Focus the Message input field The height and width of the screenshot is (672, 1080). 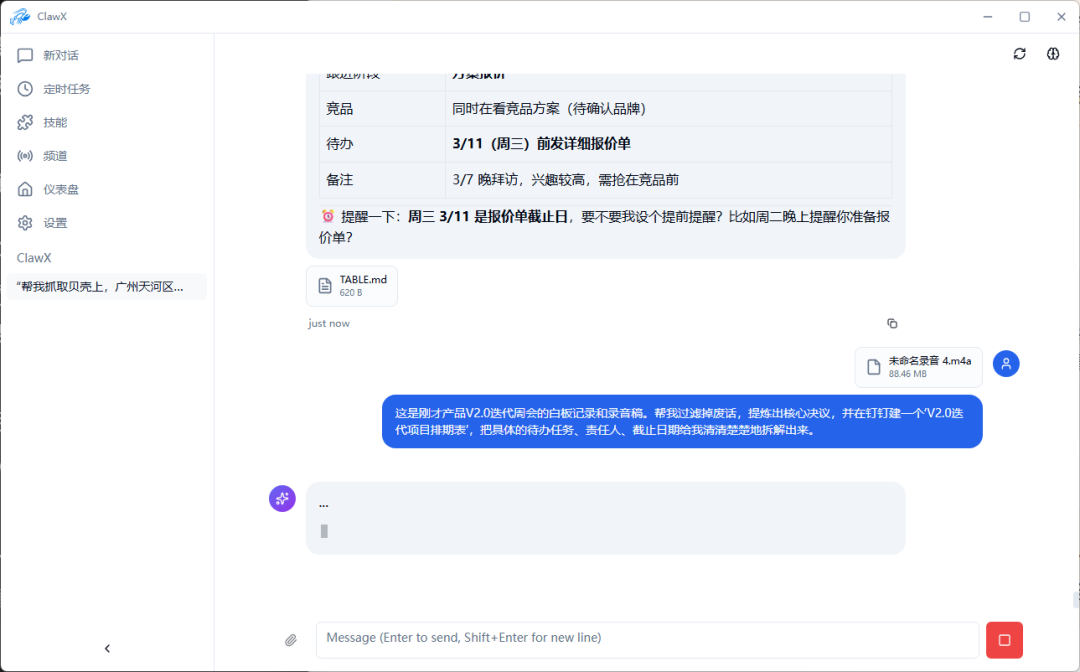pos(647,640)
